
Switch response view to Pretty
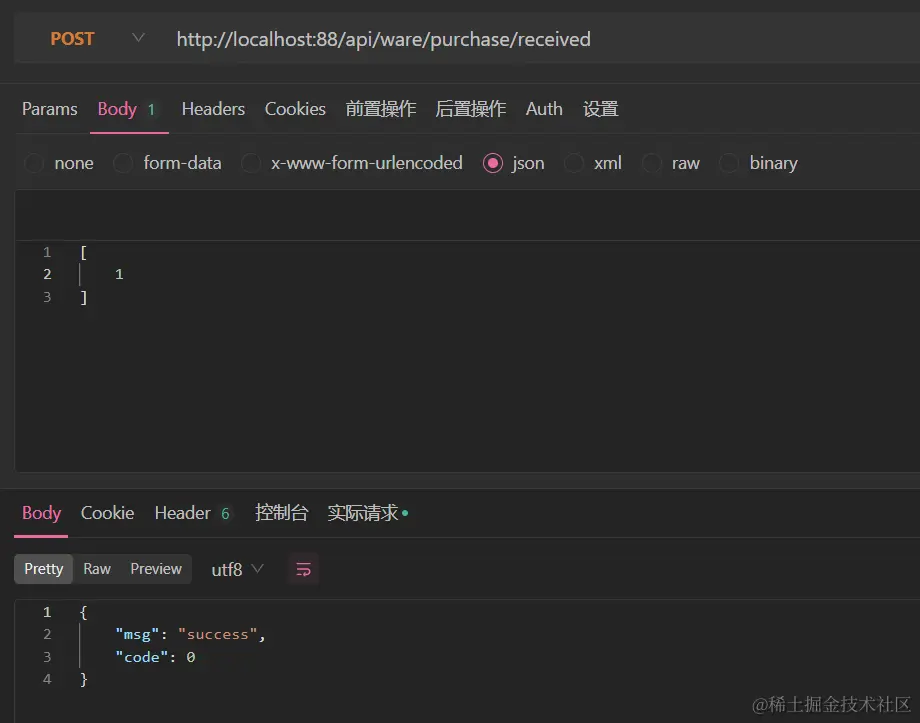tap(43, 569)
